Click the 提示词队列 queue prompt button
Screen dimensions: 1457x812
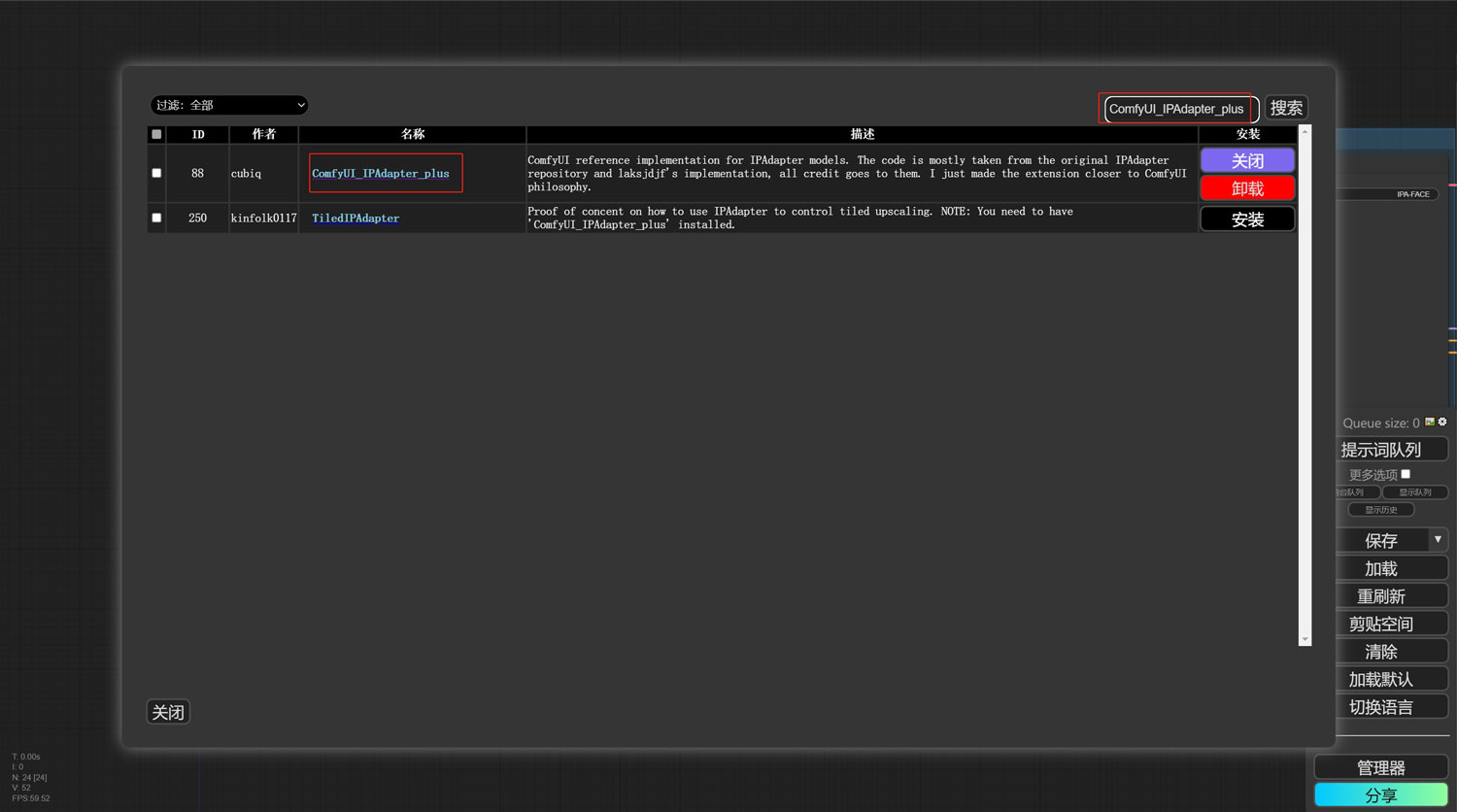click(x=1381, y=450)
